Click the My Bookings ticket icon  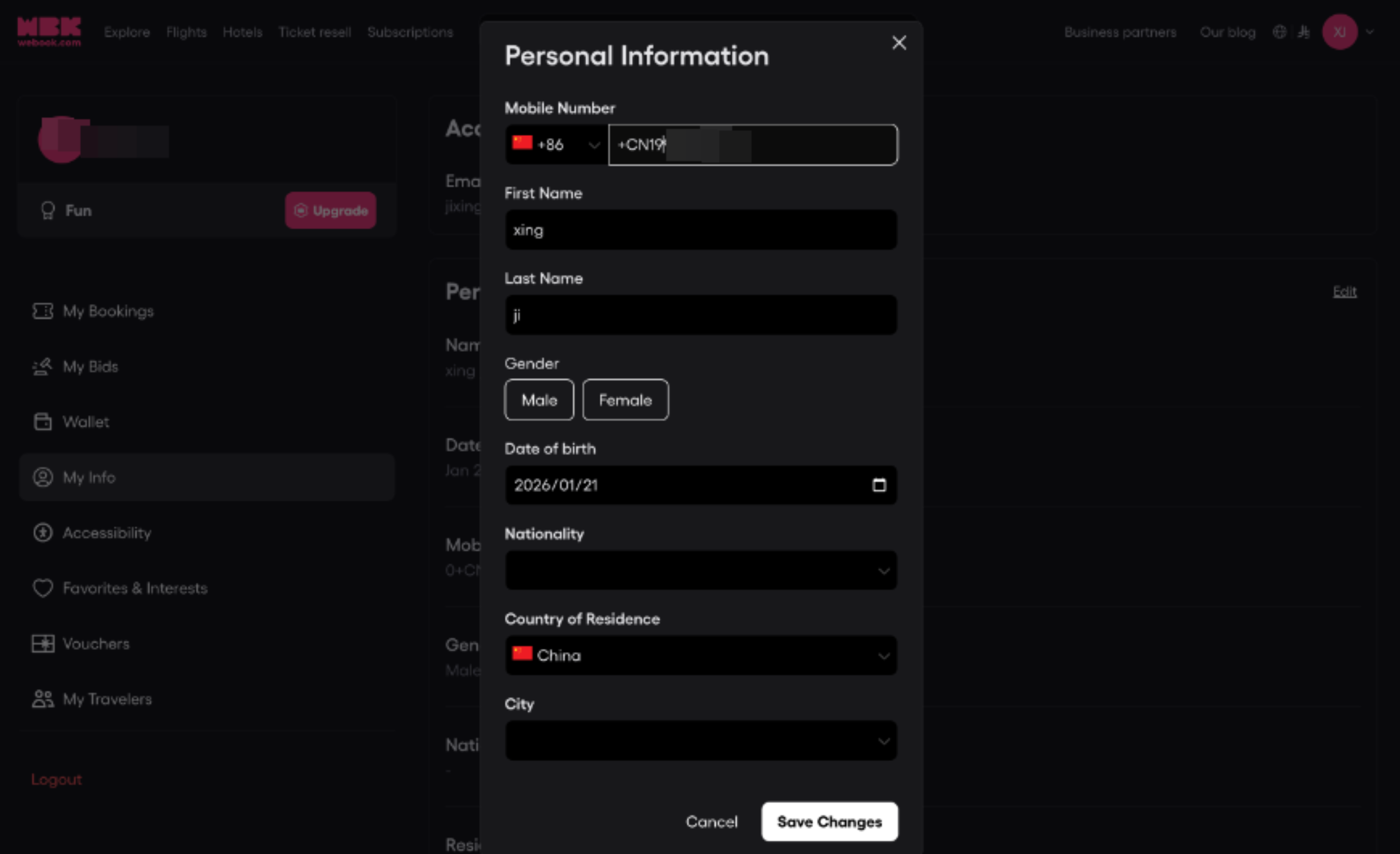(x=43, y=311)
